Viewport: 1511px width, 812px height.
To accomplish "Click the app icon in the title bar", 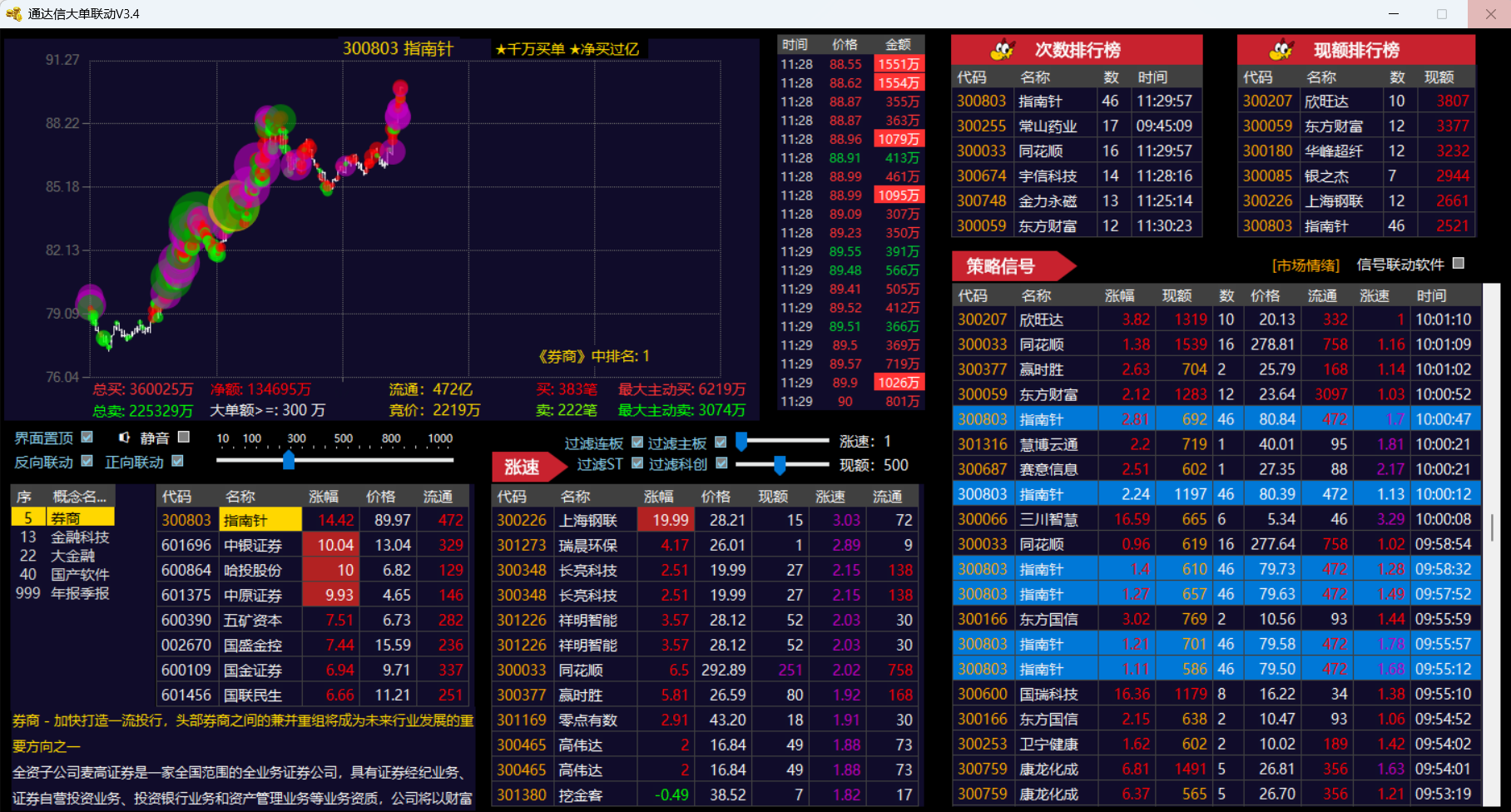I will coord(13,14).
